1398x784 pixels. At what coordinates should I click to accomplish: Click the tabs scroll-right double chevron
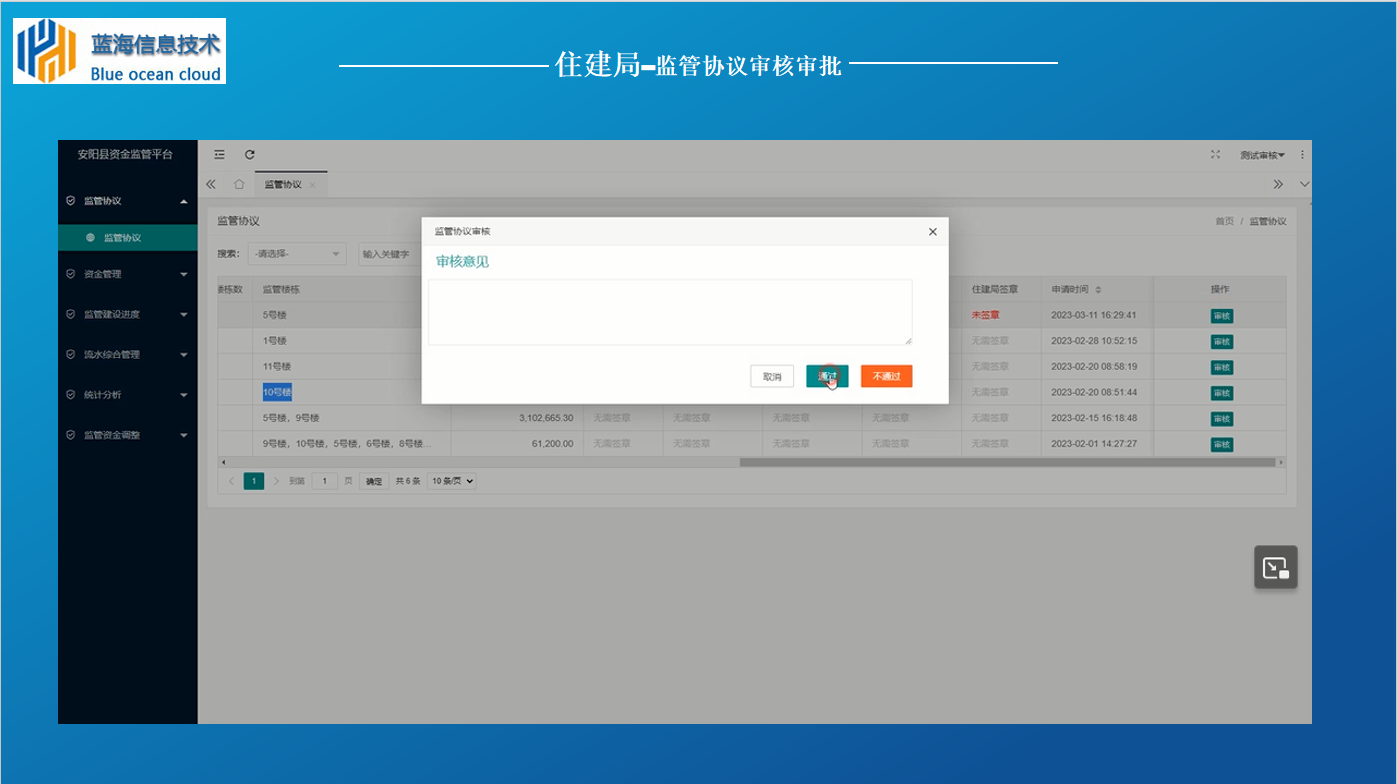pos(1278,184)
